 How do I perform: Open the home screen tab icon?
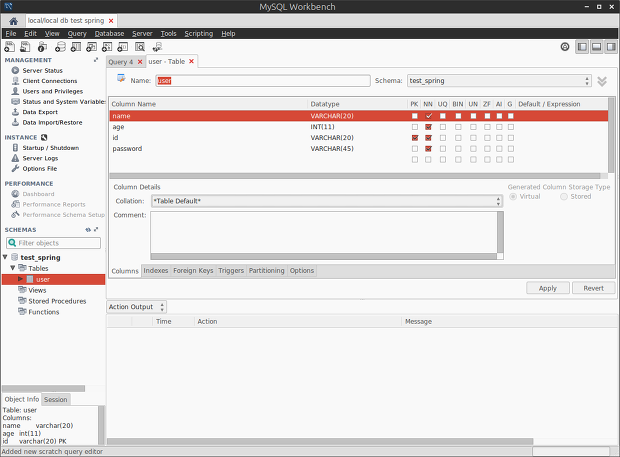point(13,21)
